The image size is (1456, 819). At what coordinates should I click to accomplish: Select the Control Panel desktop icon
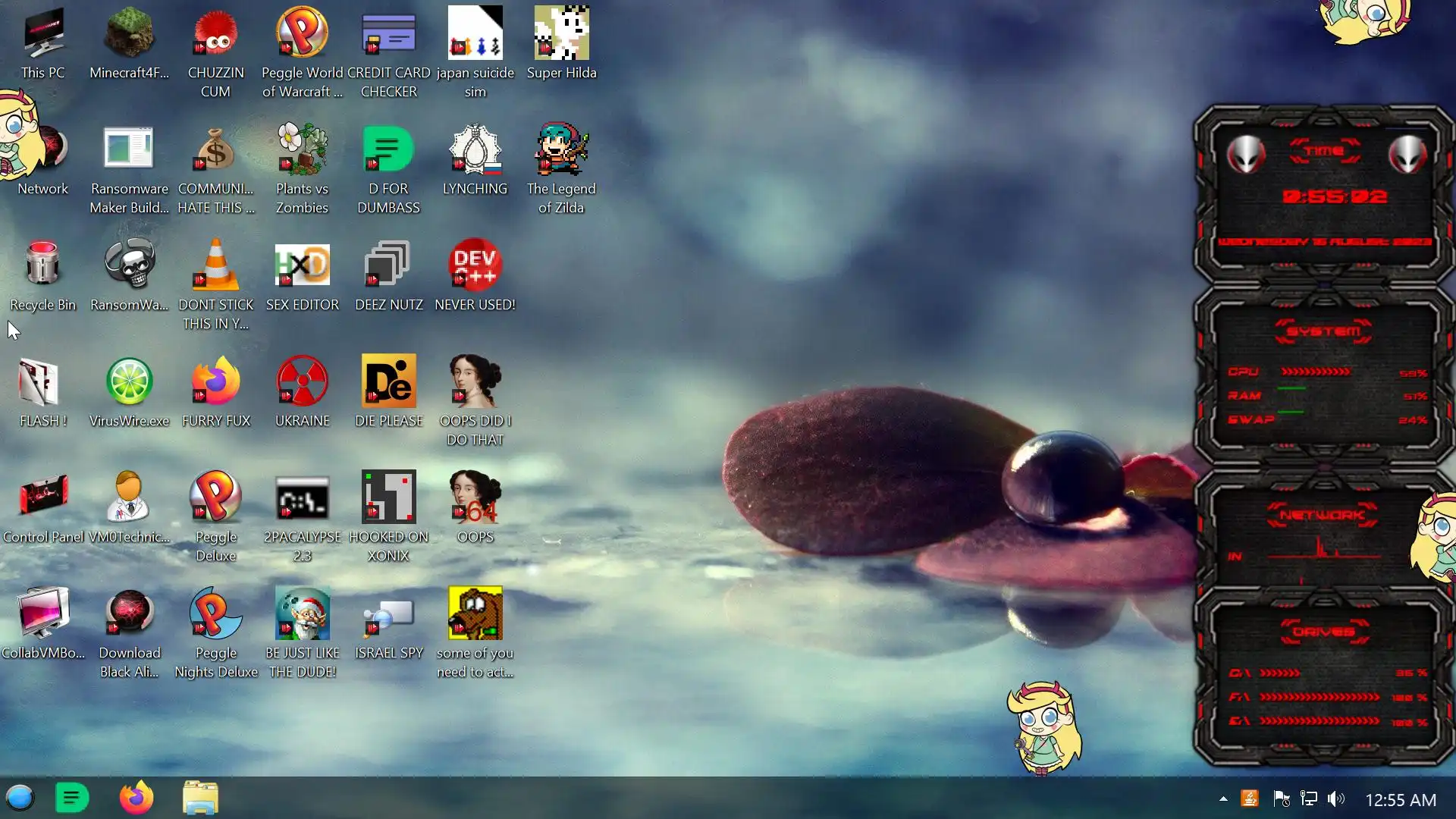coord(42,497)
